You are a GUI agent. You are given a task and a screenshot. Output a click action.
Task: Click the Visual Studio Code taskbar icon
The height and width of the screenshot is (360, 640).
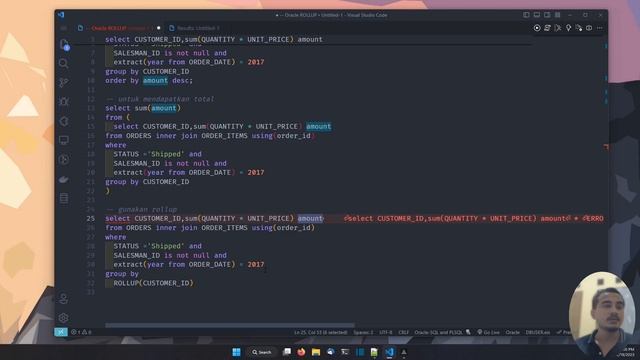coord(389,352)
